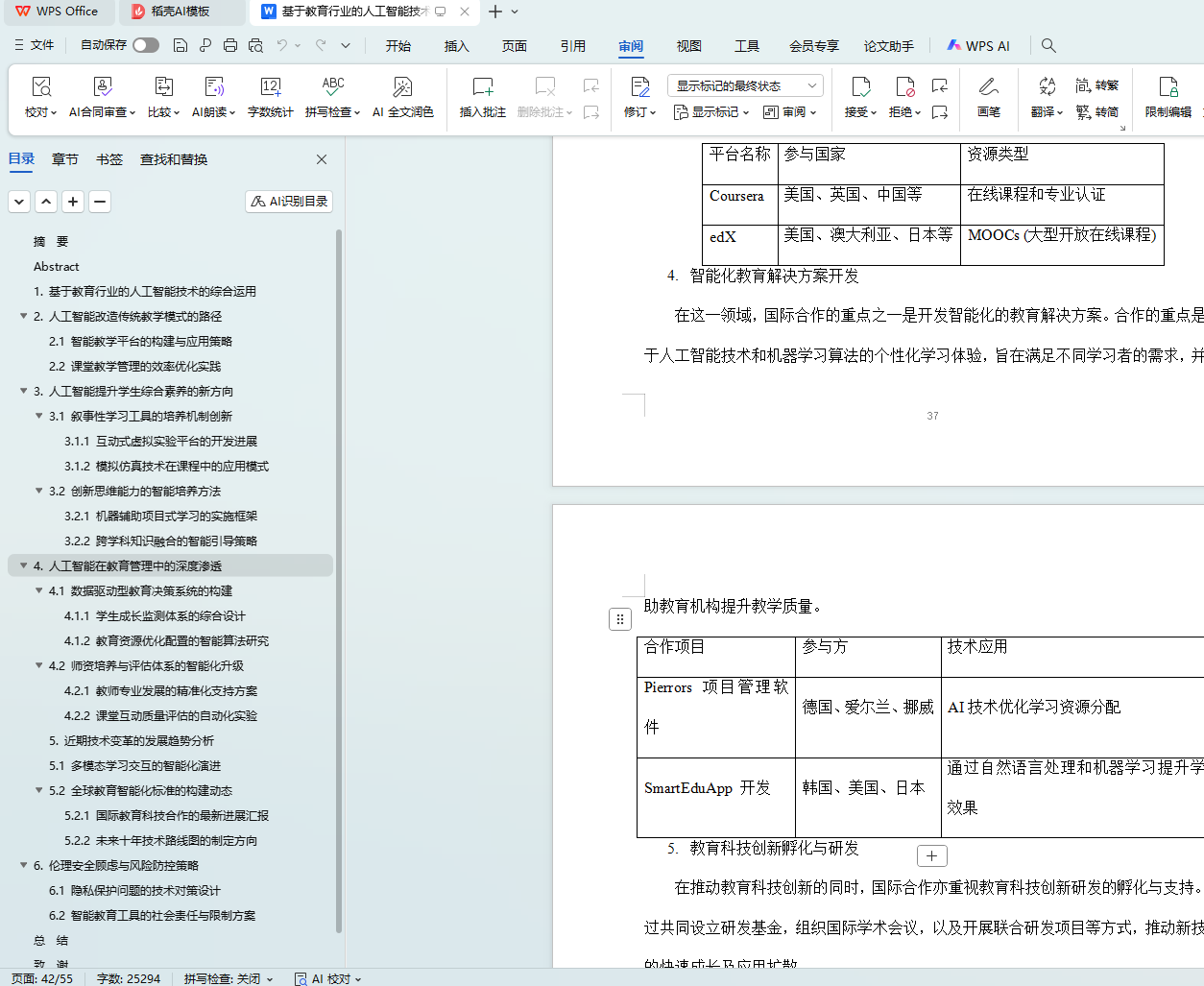
Task: Click the print icon in quick access toolbar
Action: (230, 45)
